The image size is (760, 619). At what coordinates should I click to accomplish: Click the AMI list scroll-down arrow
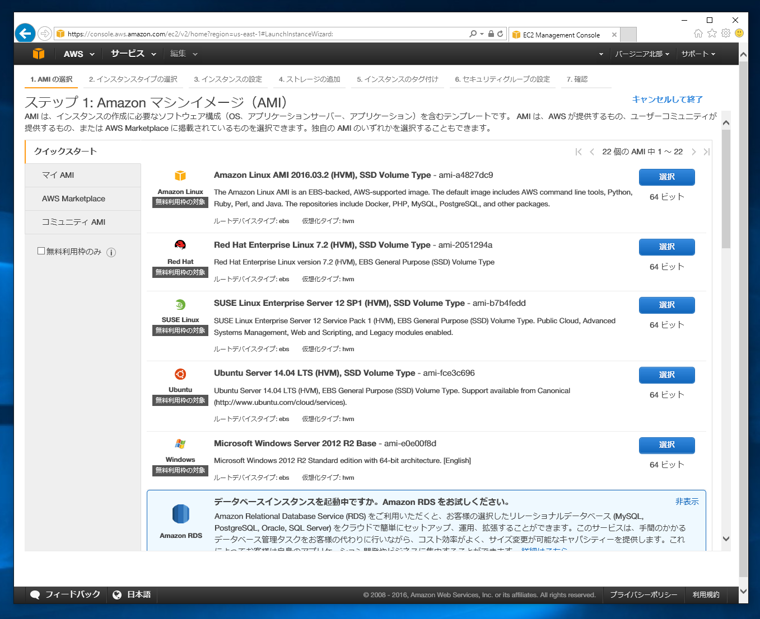point(726,539)
